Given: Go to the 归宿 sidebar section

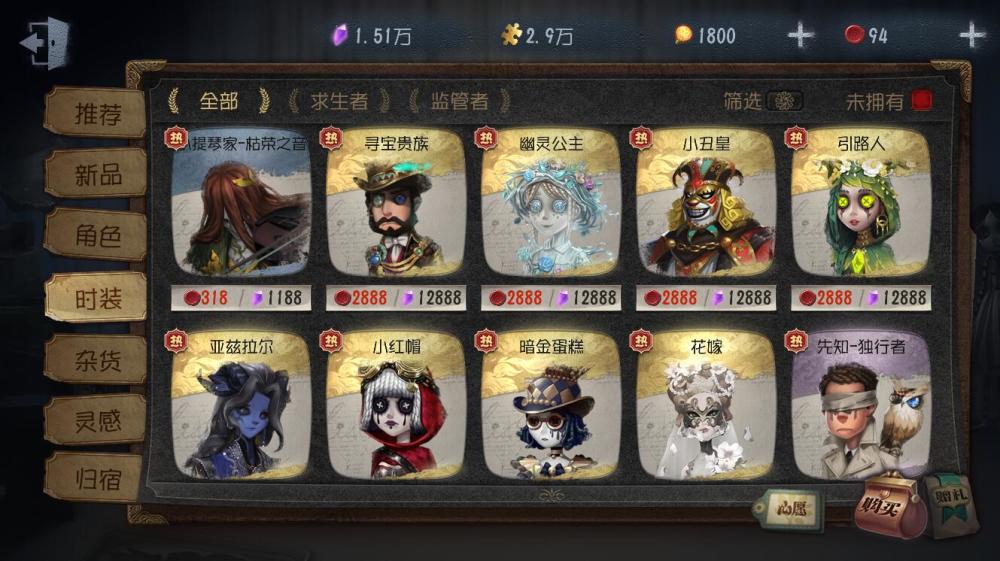Looking at the screenshot, I should 96,478.
